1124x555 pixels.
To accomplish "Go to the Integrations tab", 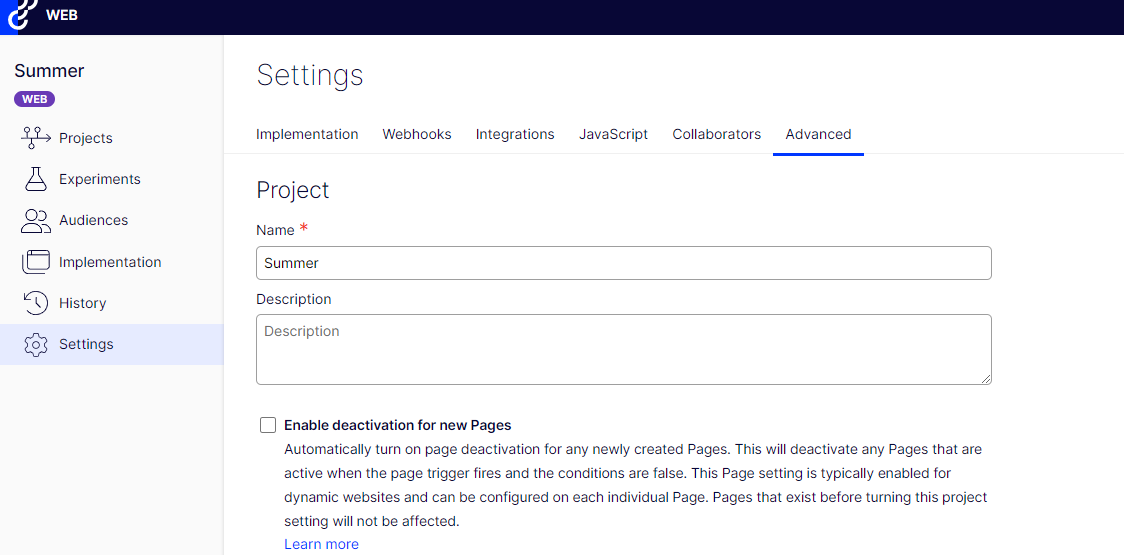I will tap(515, 134).
